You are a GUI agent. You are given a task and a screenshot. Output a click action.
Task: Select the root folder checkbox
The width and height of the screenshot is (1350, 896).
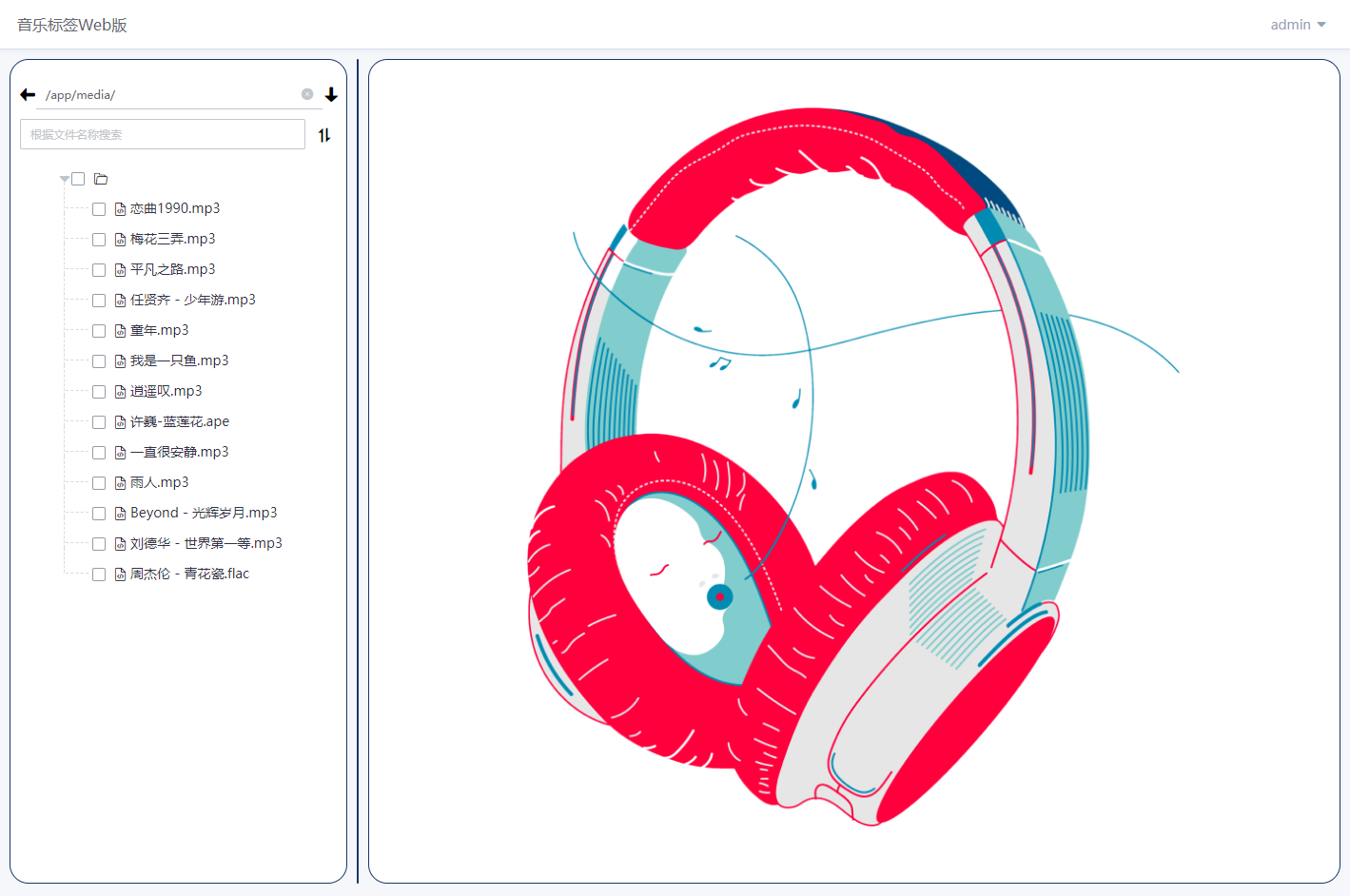tap(78, 179)
